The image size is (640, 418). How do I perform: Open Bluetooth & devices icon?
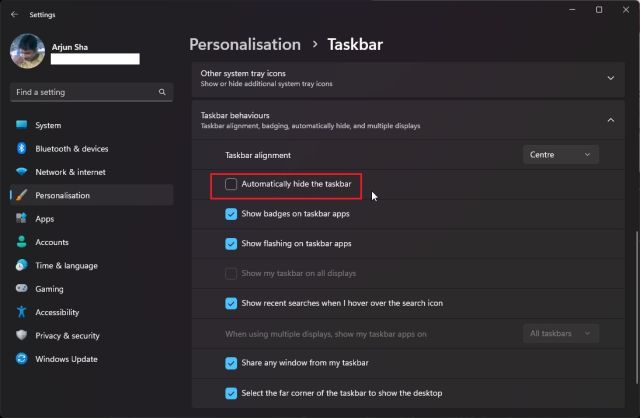[x=21, y=149]
